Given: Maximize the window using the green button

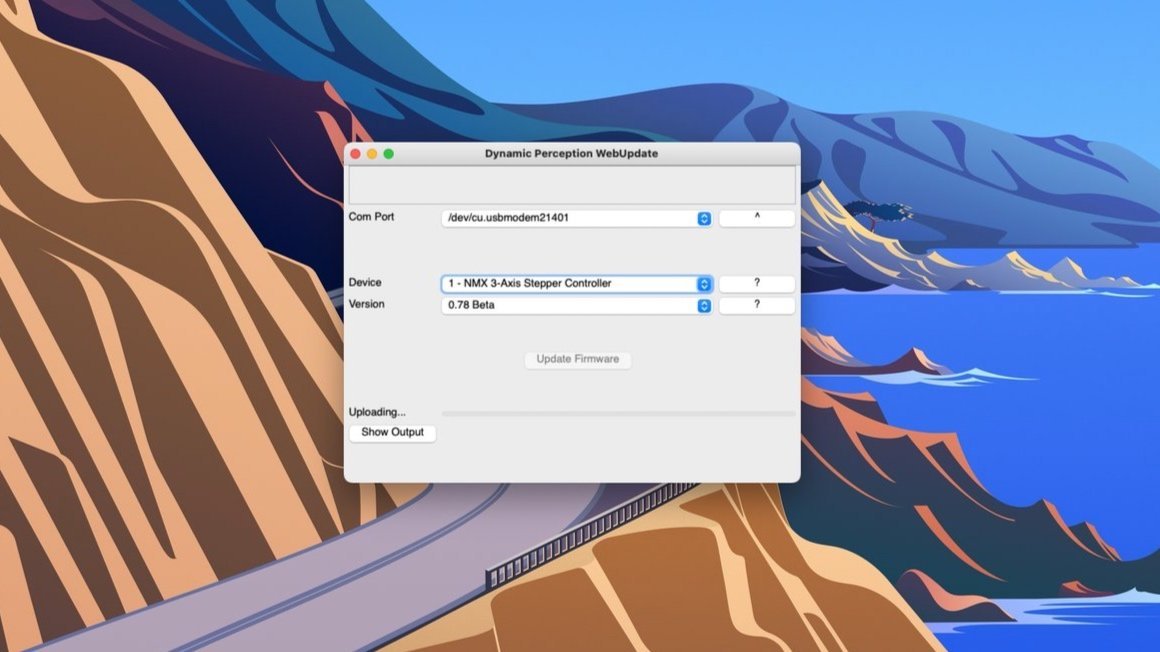Looking at the screenshot, I should pyautogui.click(x=388, y=154).
